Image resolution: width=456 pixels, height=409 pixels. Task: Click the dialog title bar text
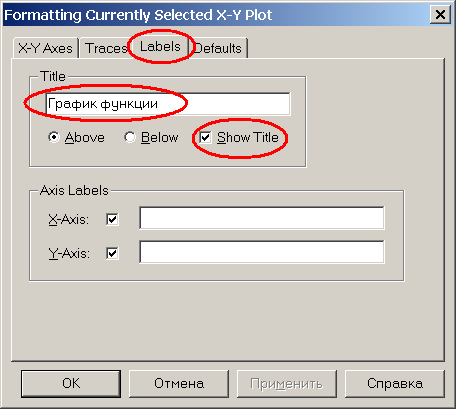coord(138,15)
